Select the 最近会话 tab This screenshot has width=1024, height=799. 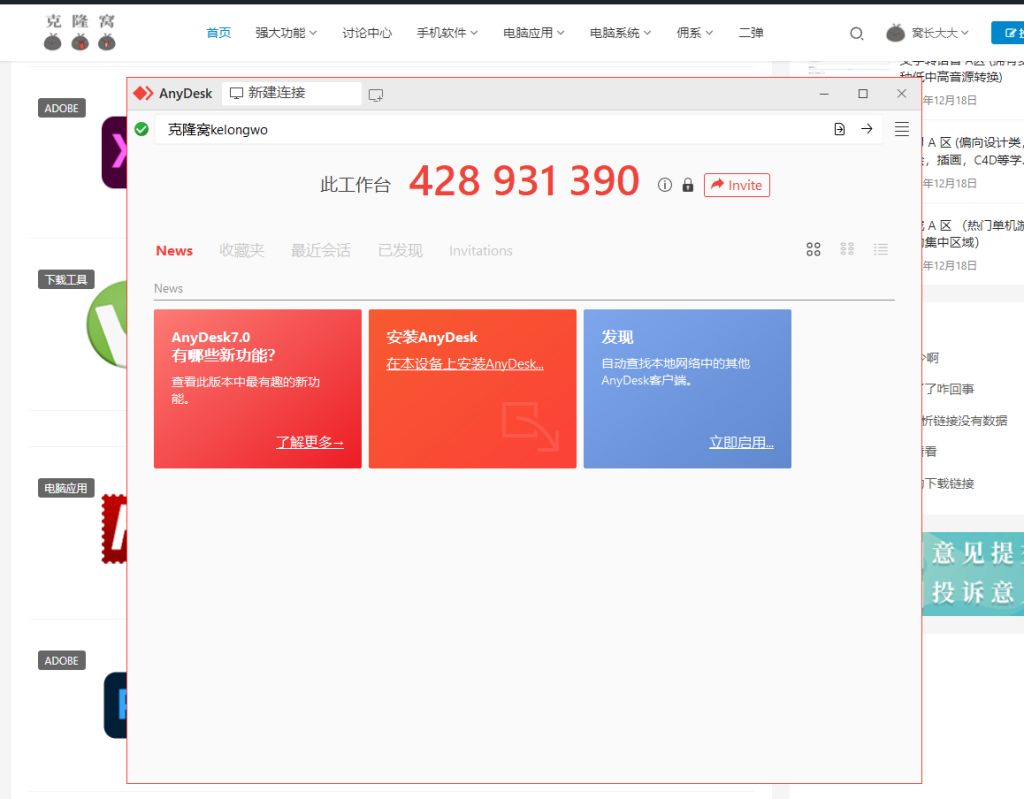(x=321, y=251)
